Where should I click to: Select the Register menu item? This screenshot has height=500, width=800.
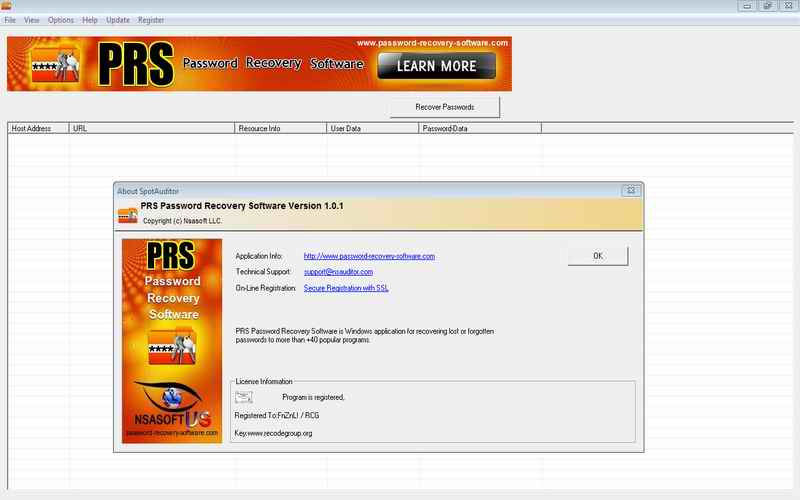point(151,20)
